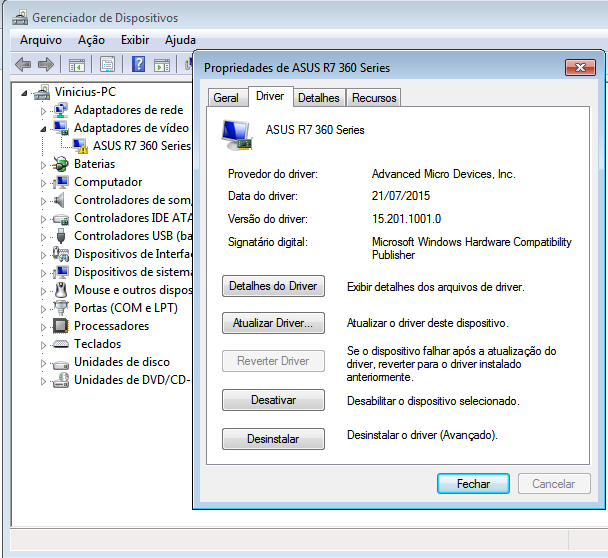The image size is (608, 558).
Task: Select the Teclados tree label
Action: point(97,344)
